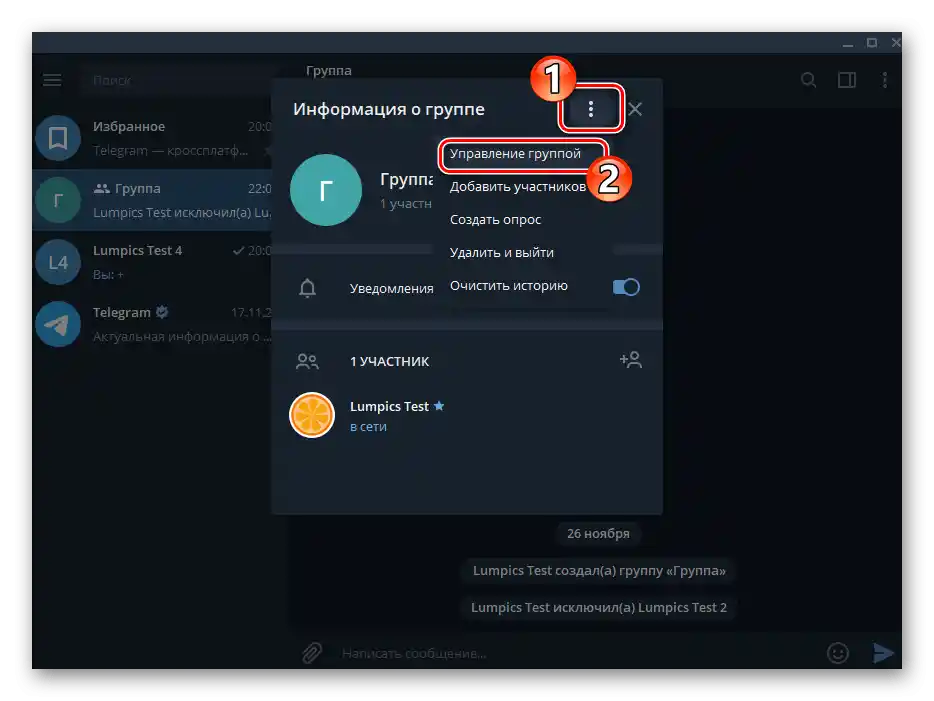Disable group notifications via the blue switch
This screenshot has width=934, height=701.
625,286
